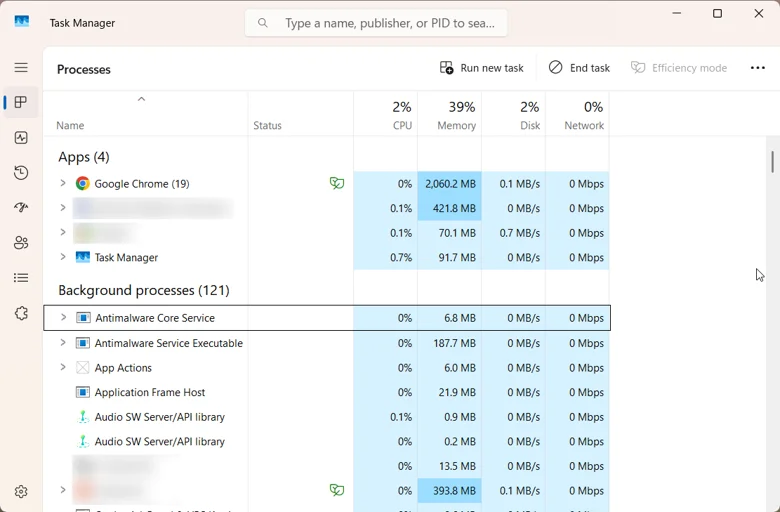Viewport: 780px width, 512px height.
Task: Click the Run new task button
Action: coord(482,68)
